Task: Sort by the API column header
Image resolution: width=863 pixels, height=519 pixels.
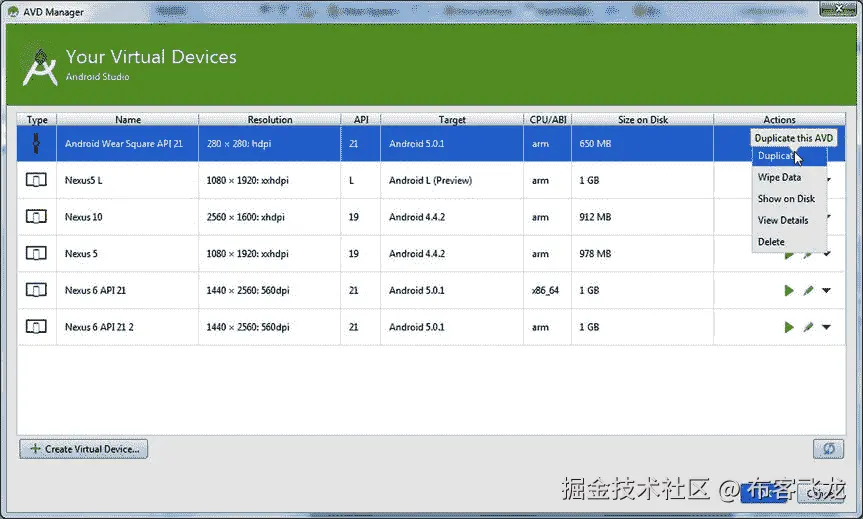Action: [x=361, y=119]
